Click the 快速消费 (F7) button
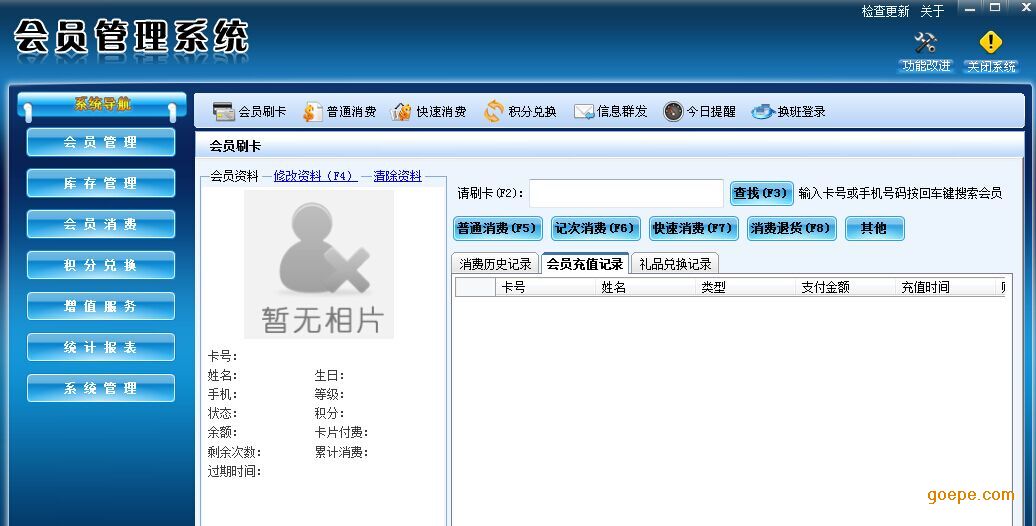This screenshot has width=1036, height=526. [x=693, y=228]
